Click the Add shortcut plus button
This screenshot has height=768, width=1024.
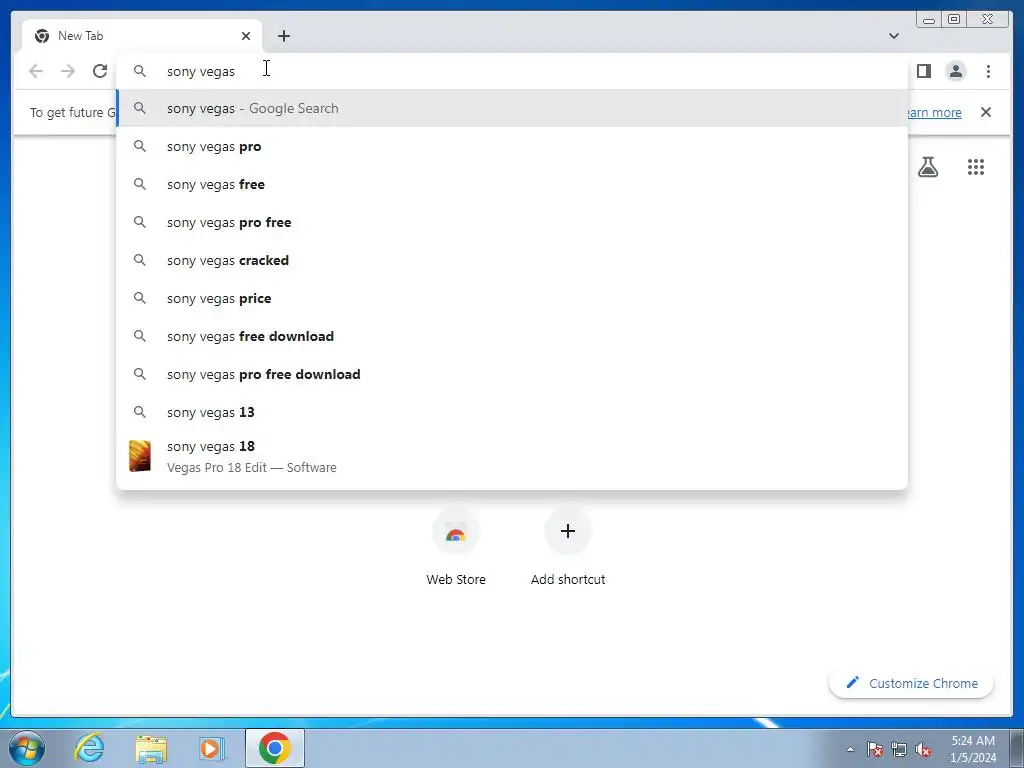568,531
